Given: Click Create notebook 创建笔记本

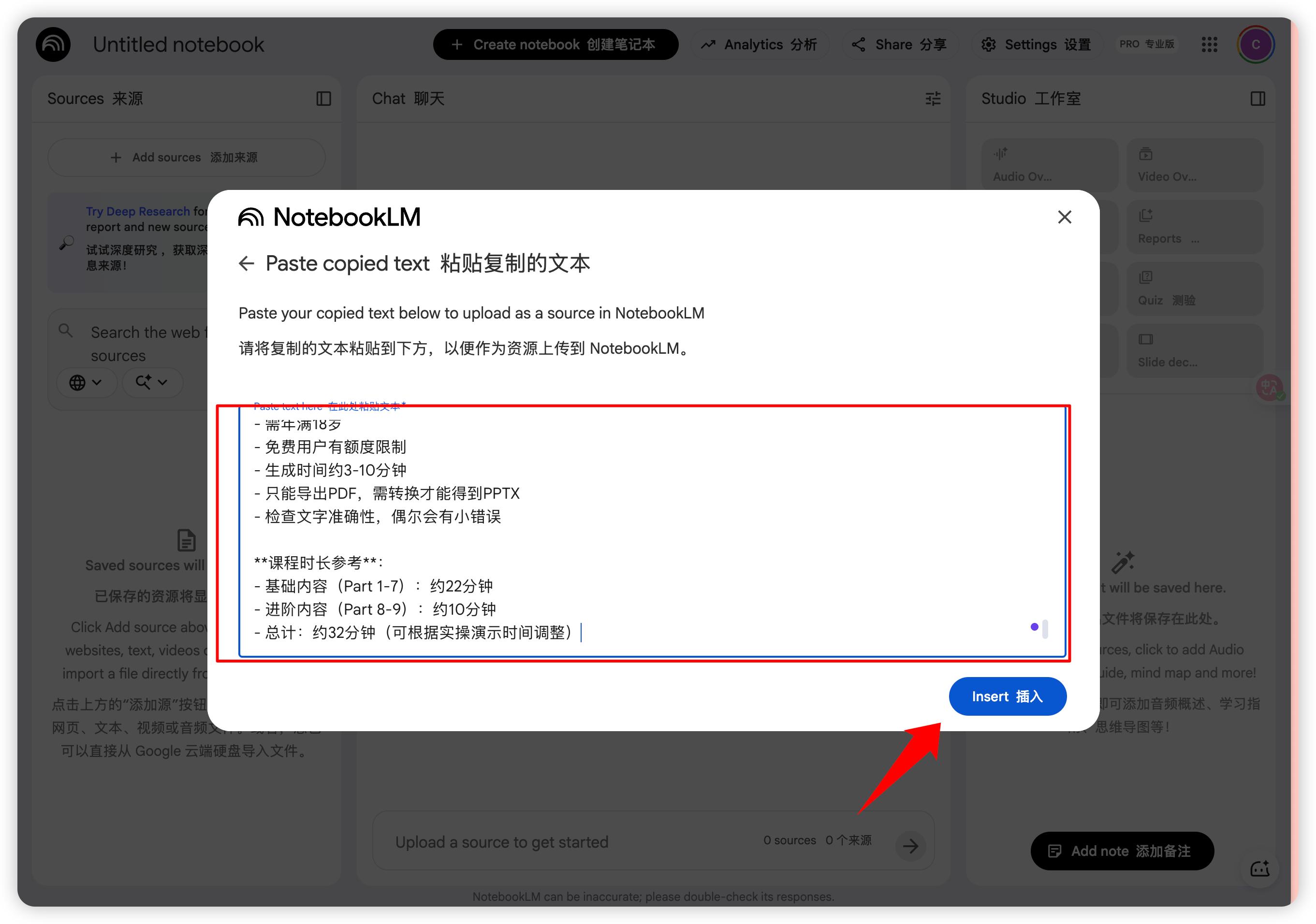Looking at the screenshot, I should tap(556, 44).
